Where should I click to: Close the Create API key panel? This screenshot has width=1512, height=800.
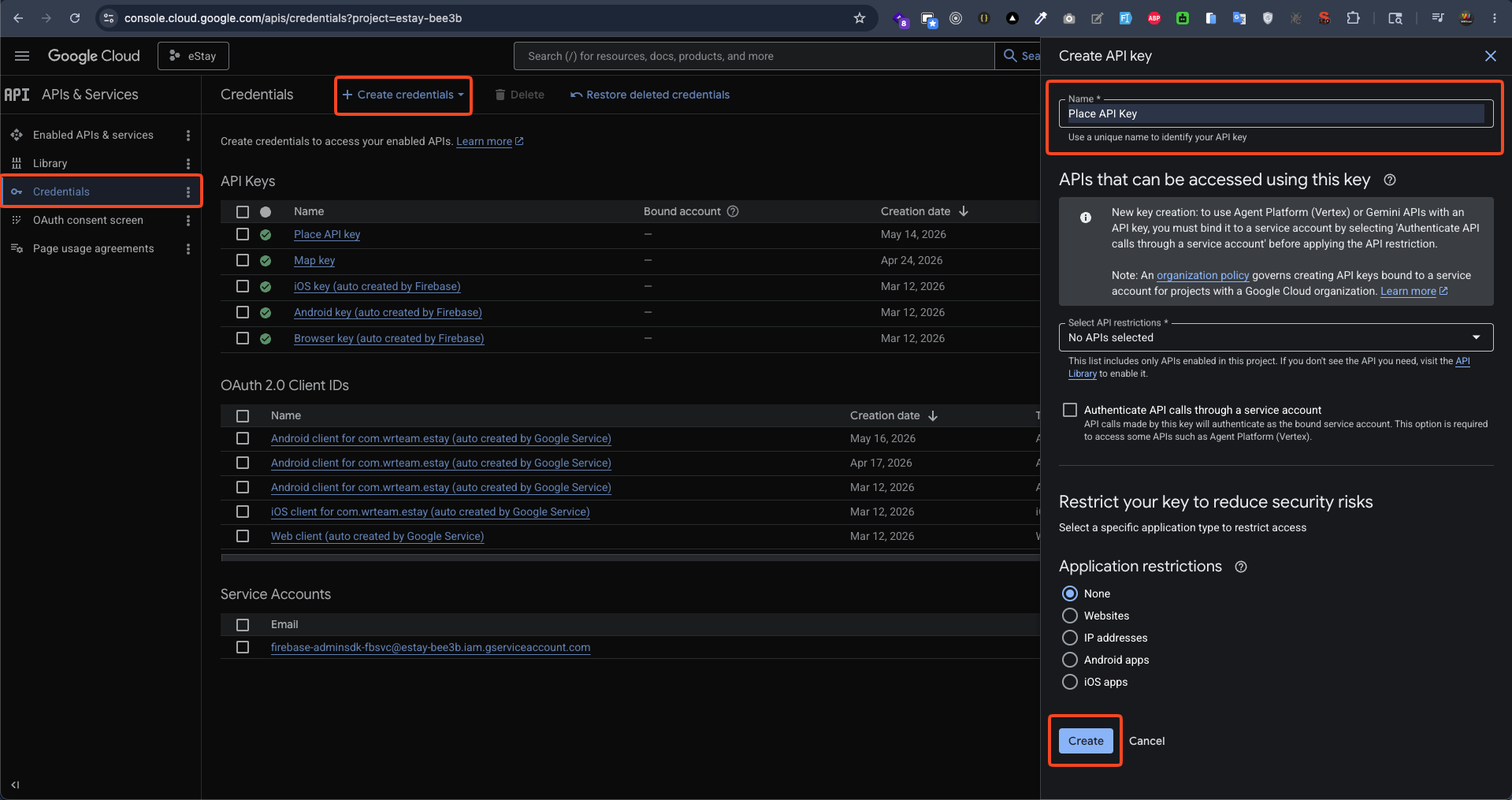1490,56
